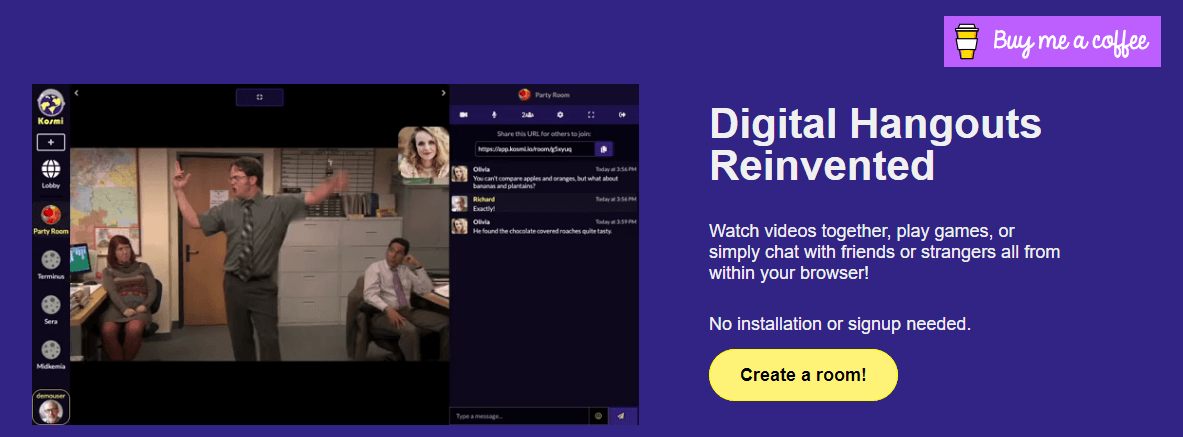This screenshot has width=1183, height=437.
Task: Click the Party Room chat header title
Action: (x=552, y=94)
